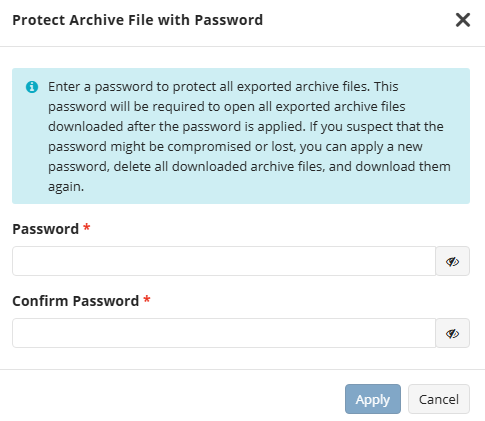The image size is (485, 421).
Task: Show password in the Confirm Password field
Action: pos(452,333)
